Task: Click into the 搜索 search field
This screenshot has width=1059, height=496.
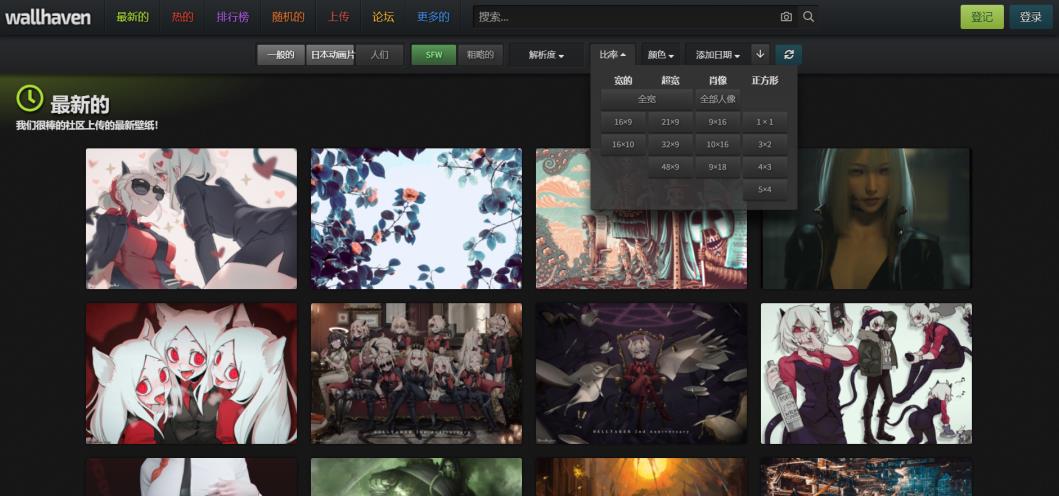Action: pyautogui.click(x=625, y=17)
